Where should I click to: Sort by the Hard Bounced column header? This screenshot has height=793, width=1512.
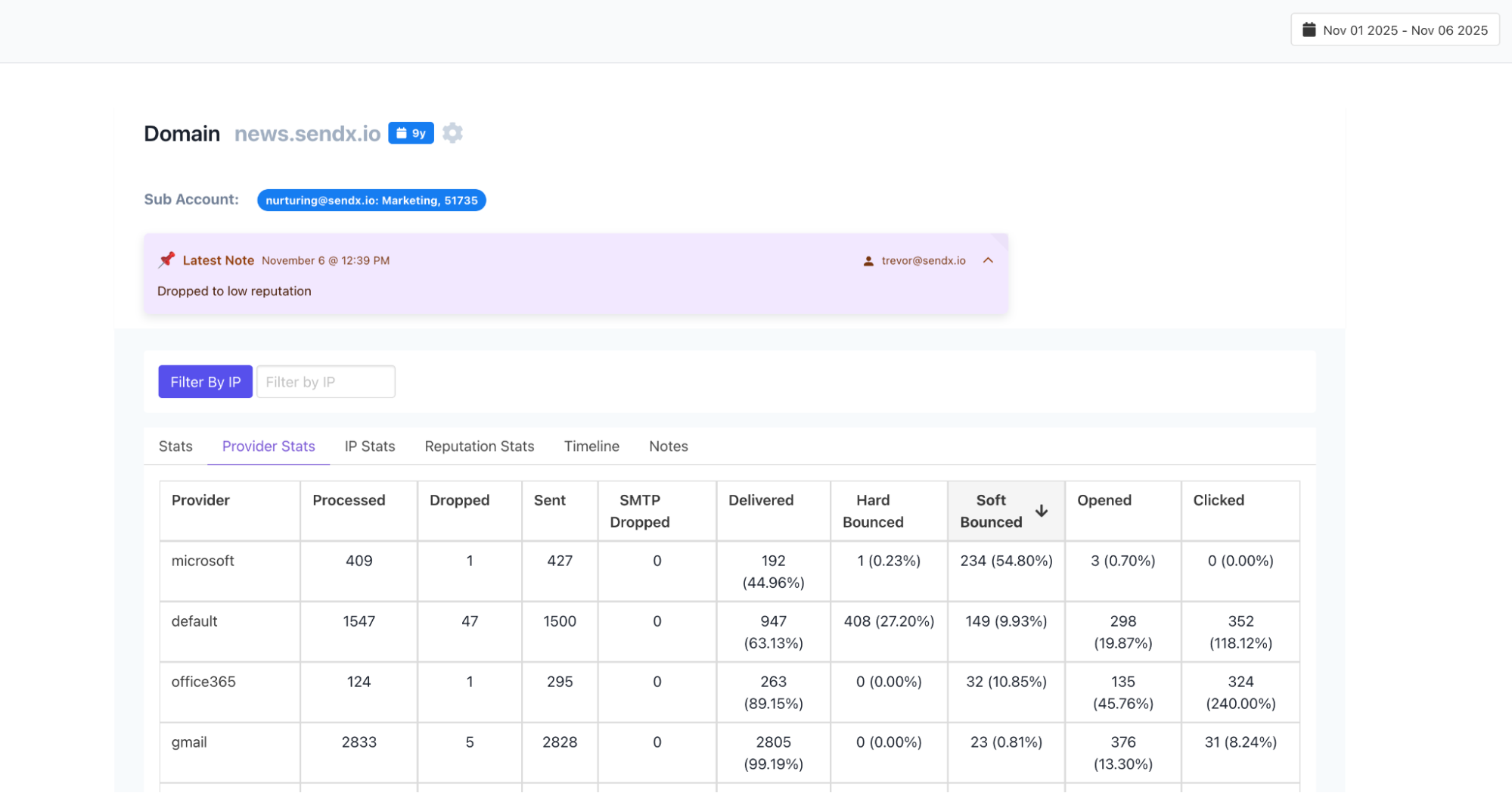873,511
